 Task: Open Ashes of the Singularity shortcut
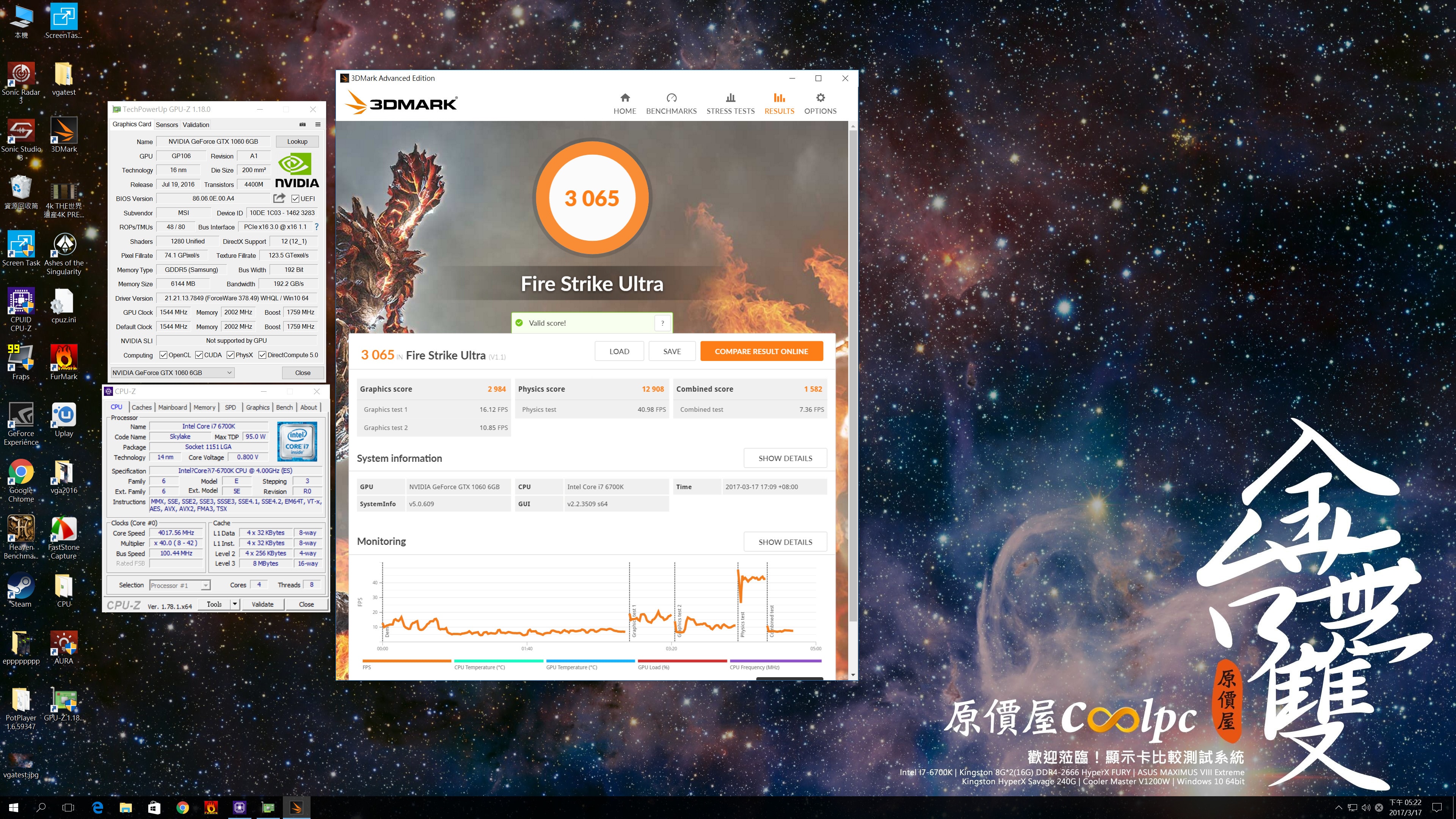pyautogui.click(x=63, y=253)
